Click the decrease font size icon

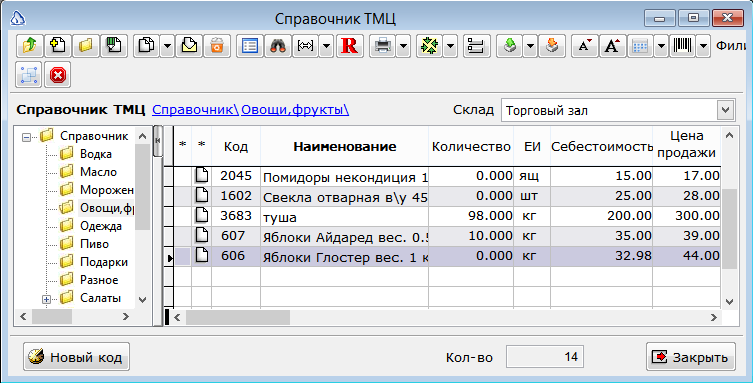(584, 46)
